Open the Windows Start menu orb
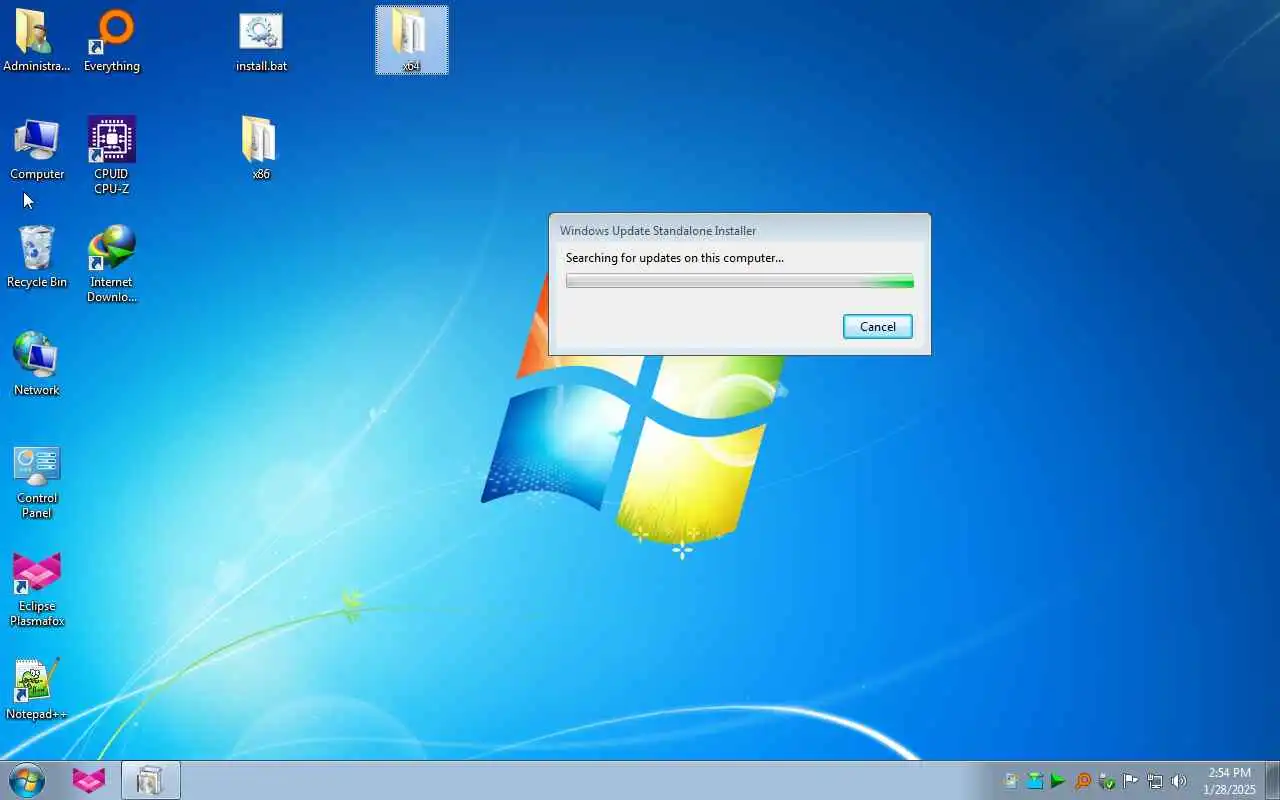This screenshot has height=800, width=1280. (27, 780)
